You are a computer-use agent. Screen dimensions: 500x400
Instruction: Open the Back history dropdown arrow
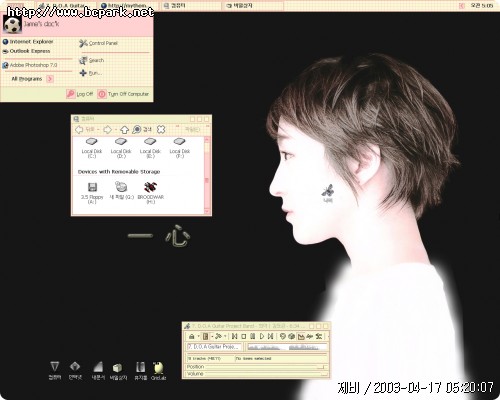coord(99,130)
